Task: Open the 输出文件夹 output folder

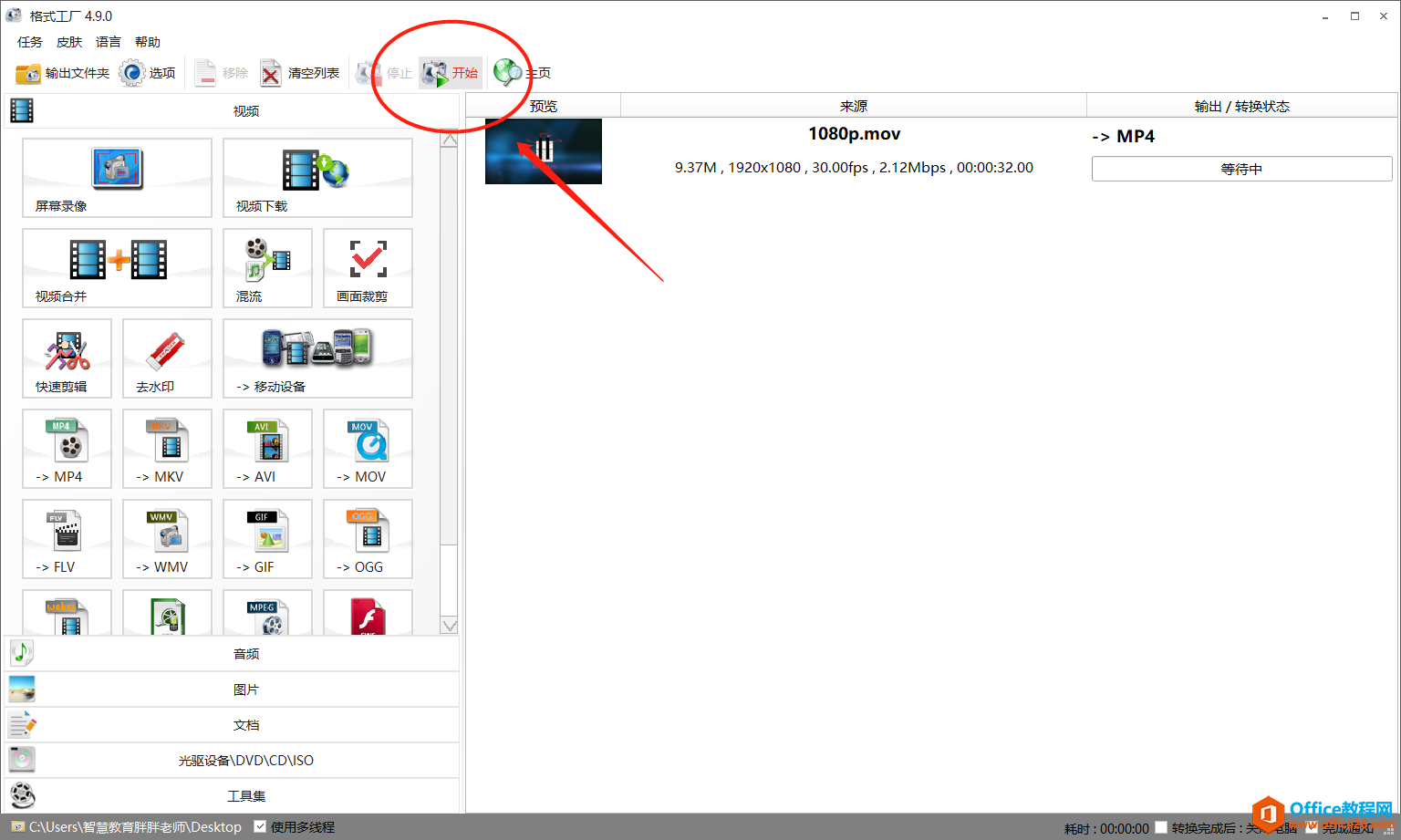Action: tap(63, 73)
